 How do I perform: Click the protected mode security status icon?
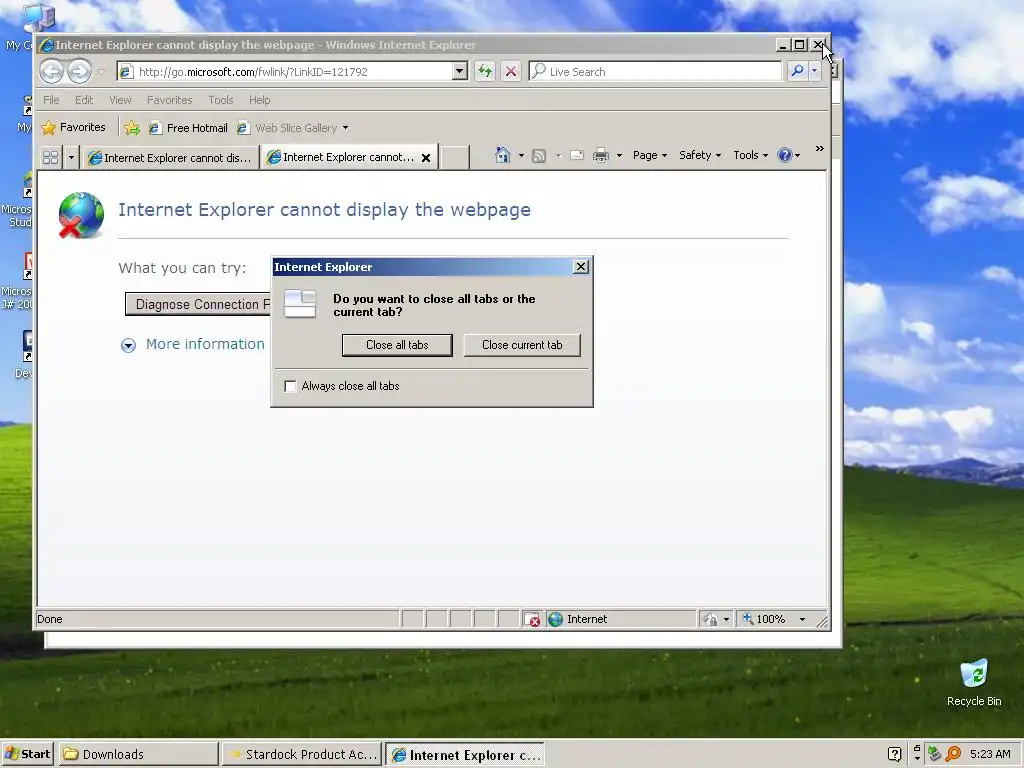click(x=711, y=619)
